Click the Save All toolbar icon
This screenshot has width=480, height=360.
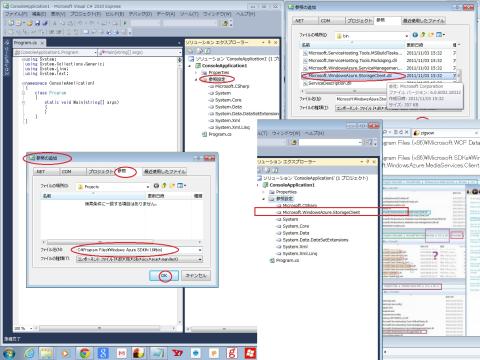coord(45,23)
